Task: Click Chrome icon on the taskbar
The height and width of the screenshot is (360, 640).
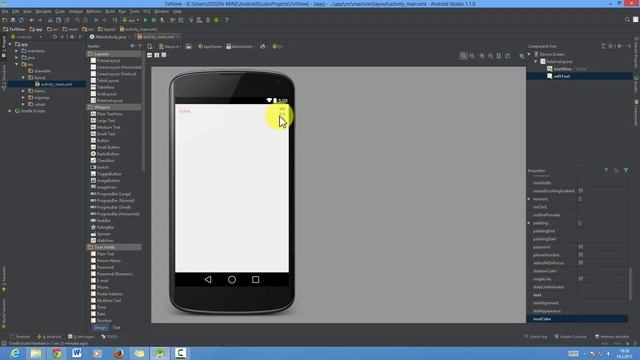Action: click(x=57, y=353)
